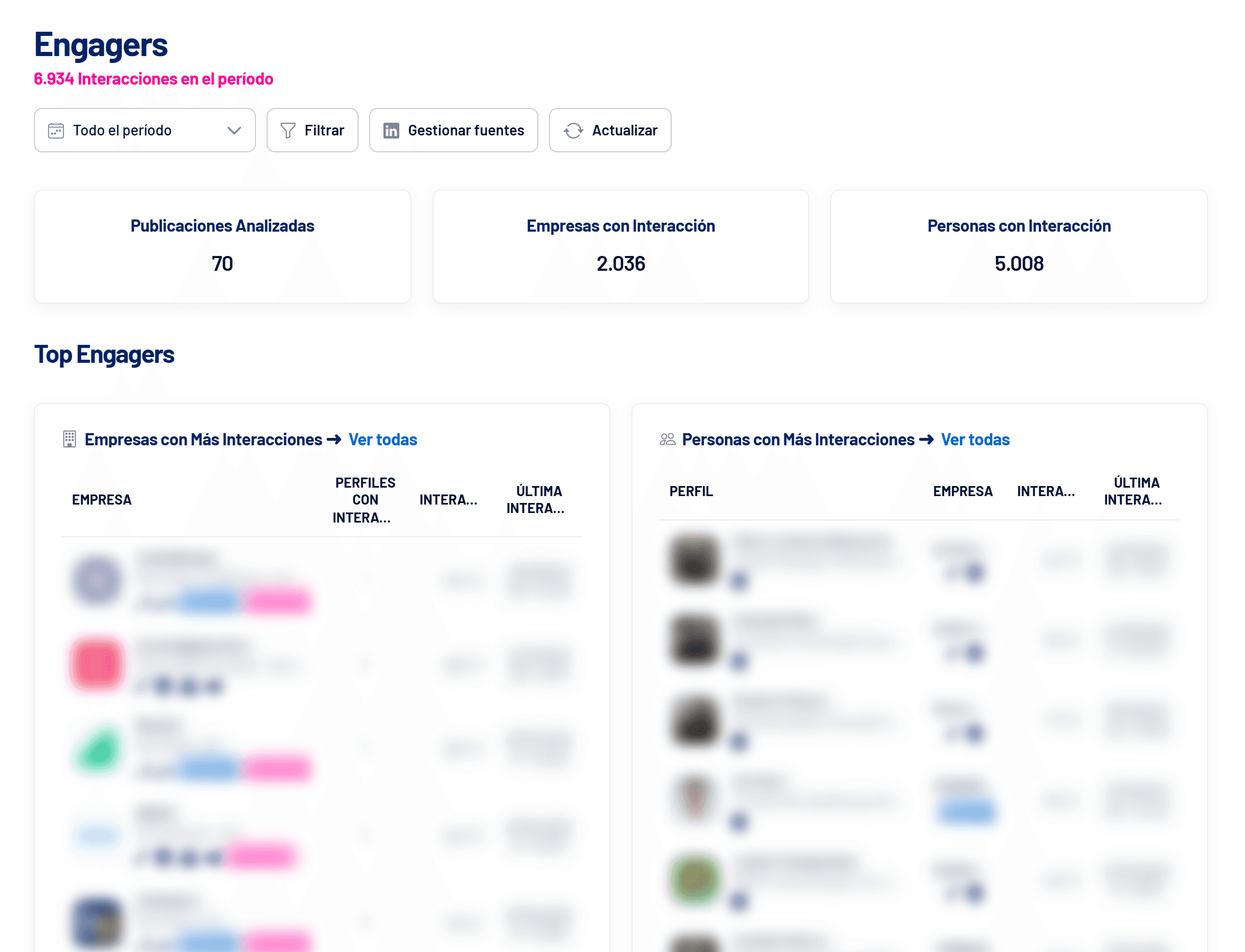
Task: Sort by EMPRESA column header in companies table
Action: 102,500
